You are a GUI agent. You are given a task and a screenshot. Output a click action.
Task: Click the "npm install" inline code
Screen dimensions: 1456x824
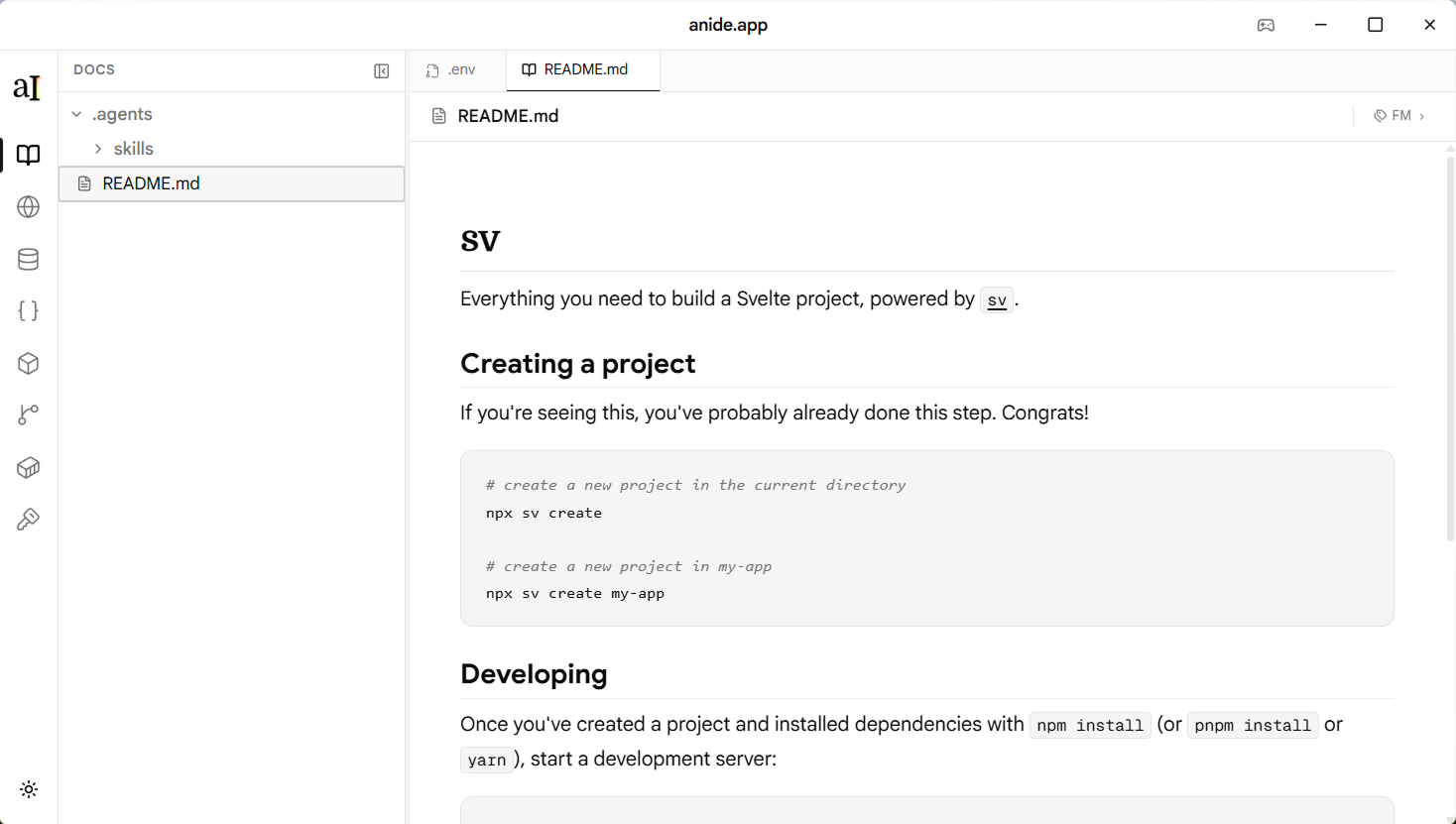pyautogui.click(x=1090, y=726)
